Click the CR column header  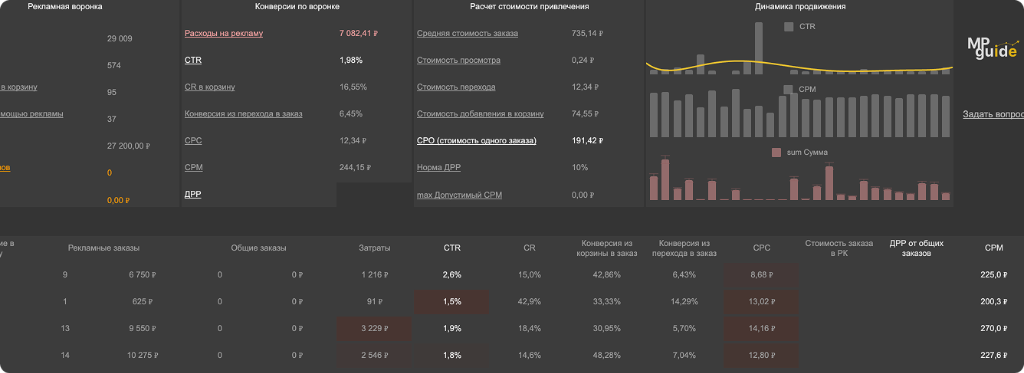(x=529, y=248)
